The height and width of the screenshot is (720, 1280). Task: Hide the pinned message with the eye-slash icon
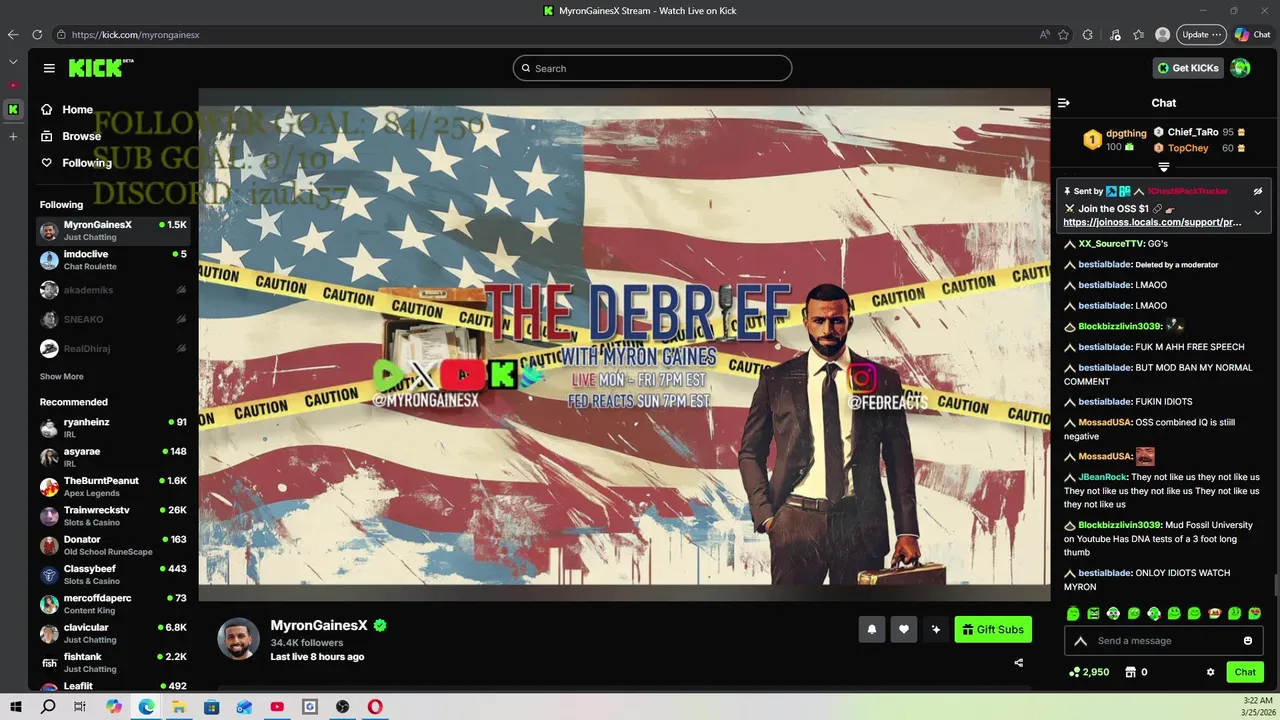[1258, 191]
